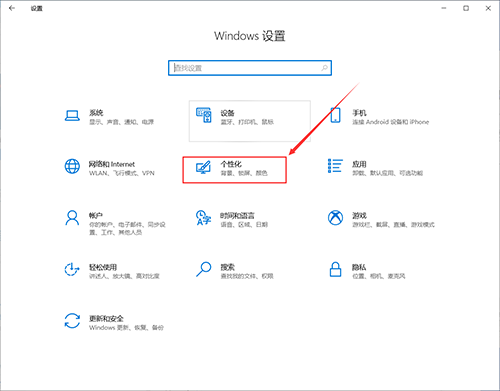Screen dimensions: 500x391
Task: Select the 游戏 category title
Action: click(359, 215)
